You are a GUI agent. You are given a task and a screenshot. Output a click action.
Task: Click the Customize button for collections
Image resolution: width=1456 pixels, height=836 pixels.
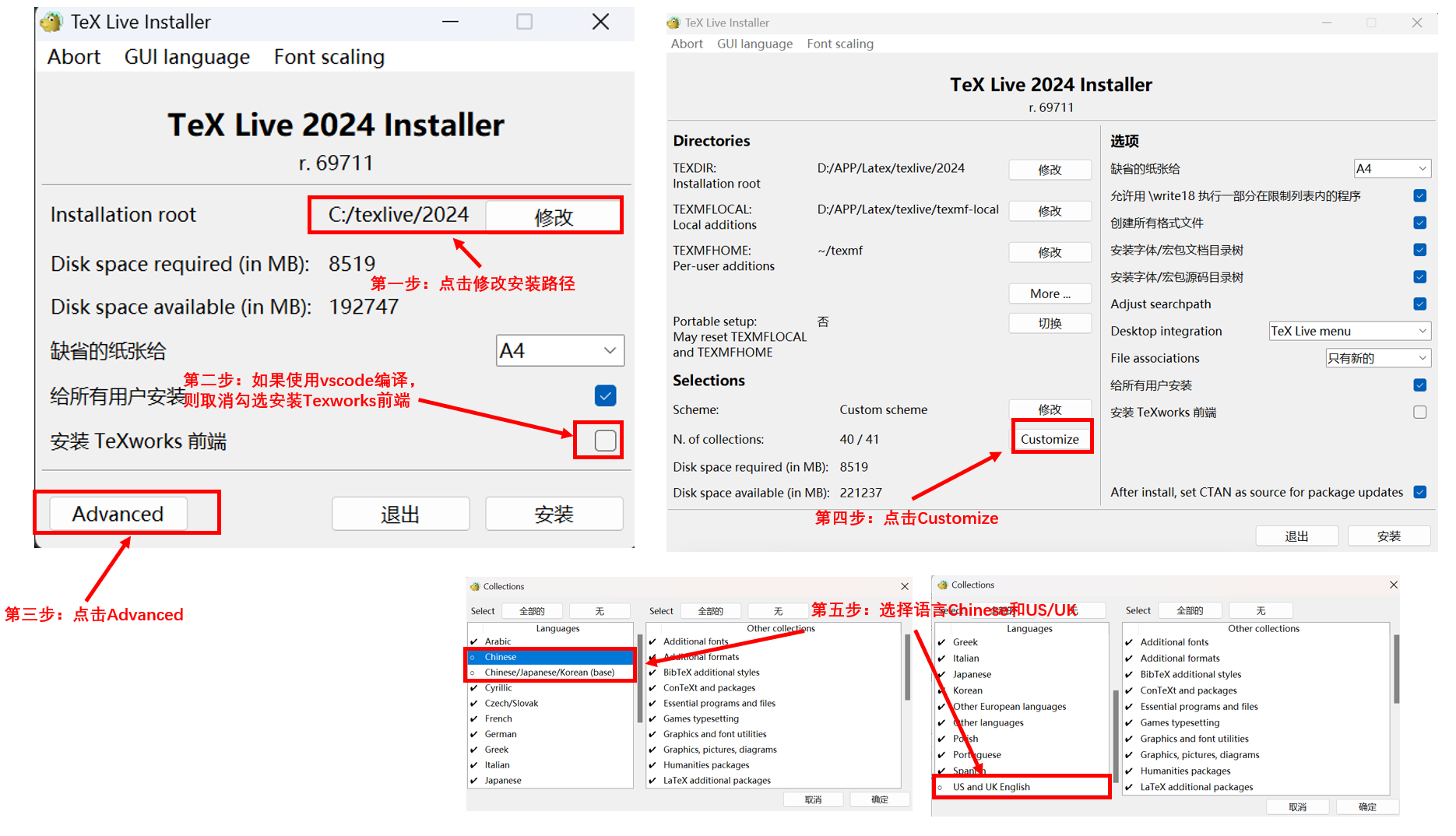click(x=1050, y=439)
